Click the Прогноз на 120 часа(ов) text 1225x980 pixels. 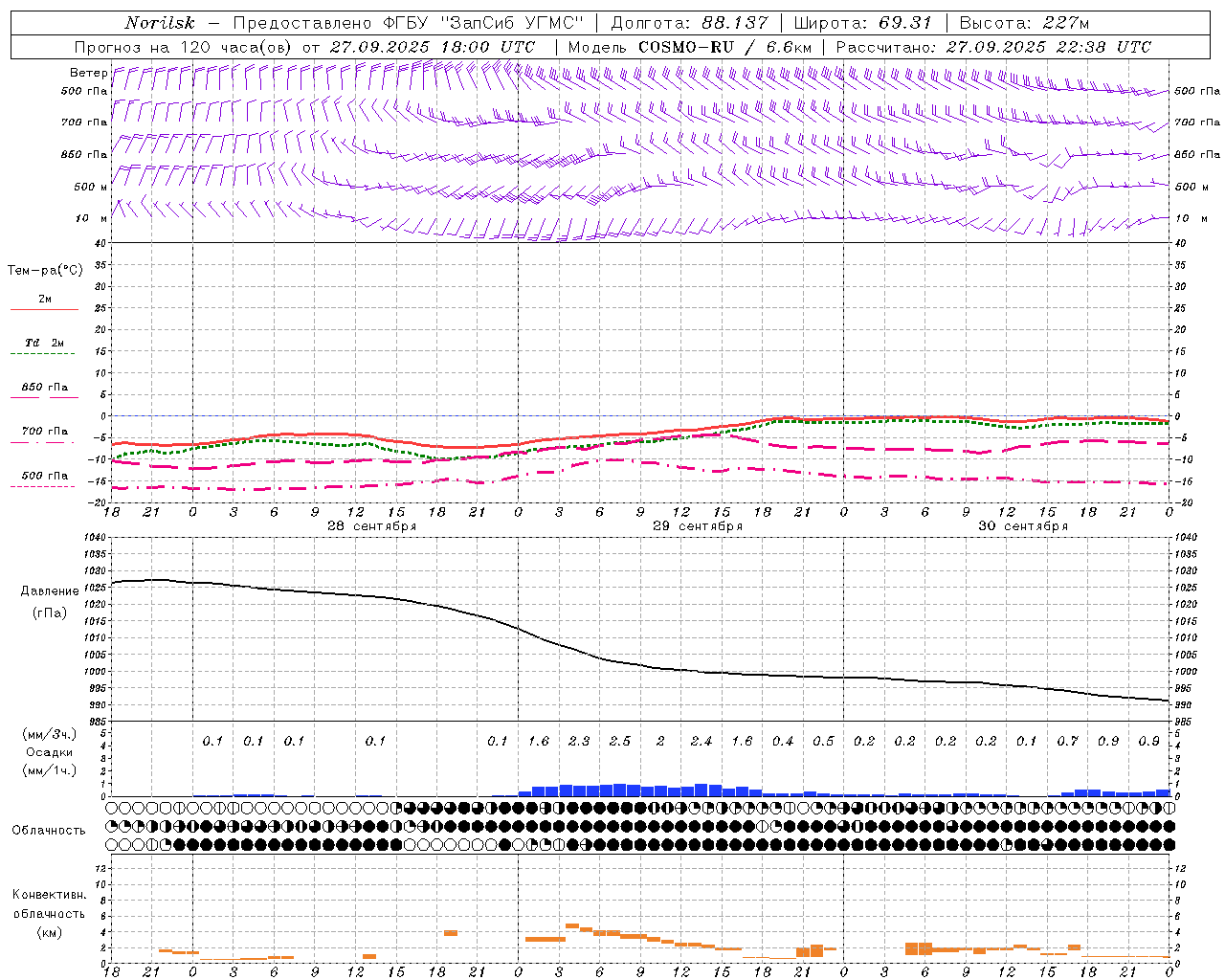(185, 47)
